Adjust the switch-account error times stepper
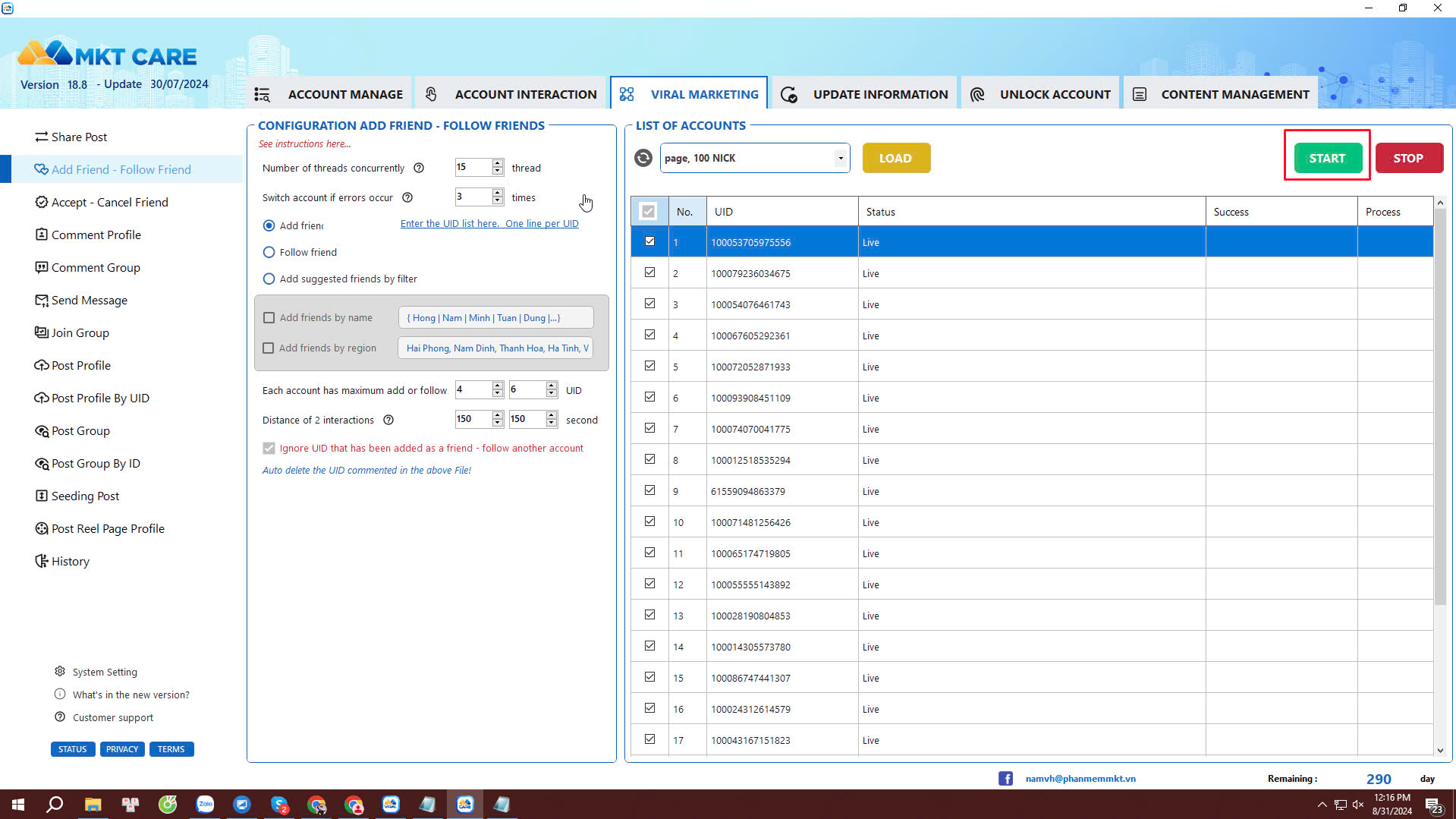This screenshot has height=819, width=1456. 498,197
